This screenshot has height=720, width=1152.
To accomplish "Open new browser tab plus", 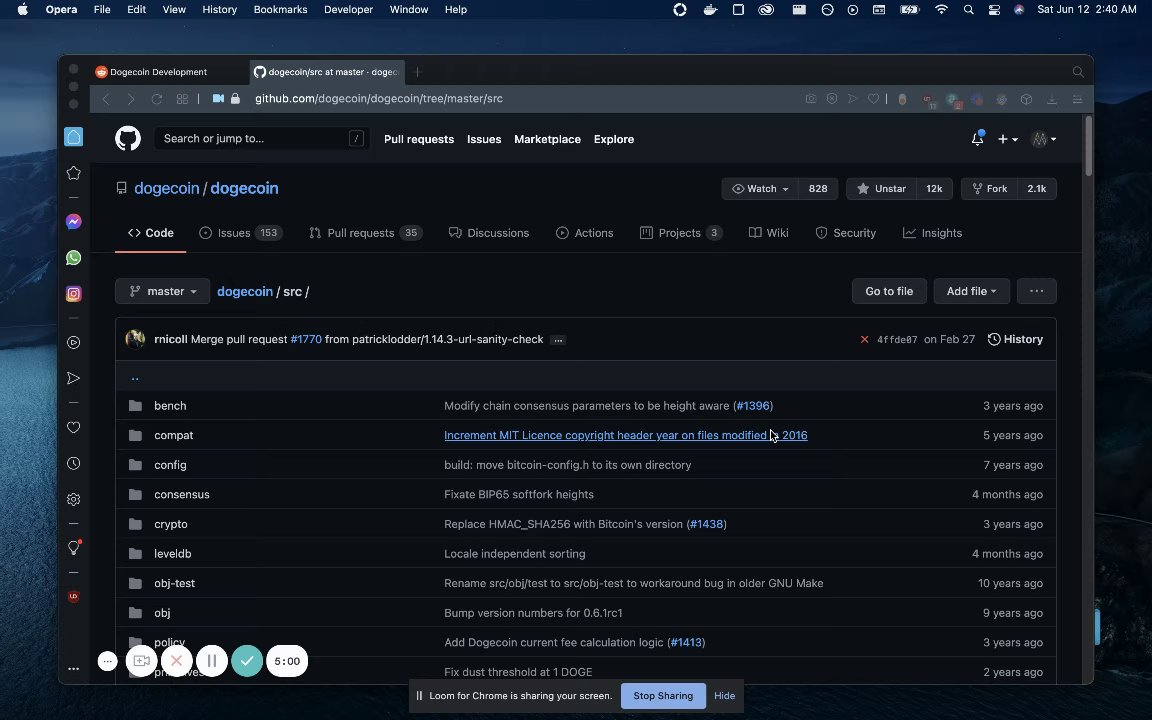I will pyautogui.click(x=417, y=72).
